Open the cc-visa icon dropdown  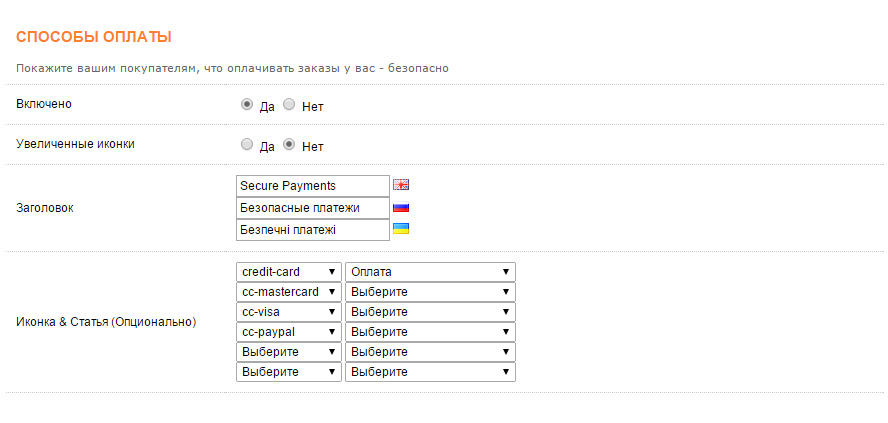[x=289, y=312]
